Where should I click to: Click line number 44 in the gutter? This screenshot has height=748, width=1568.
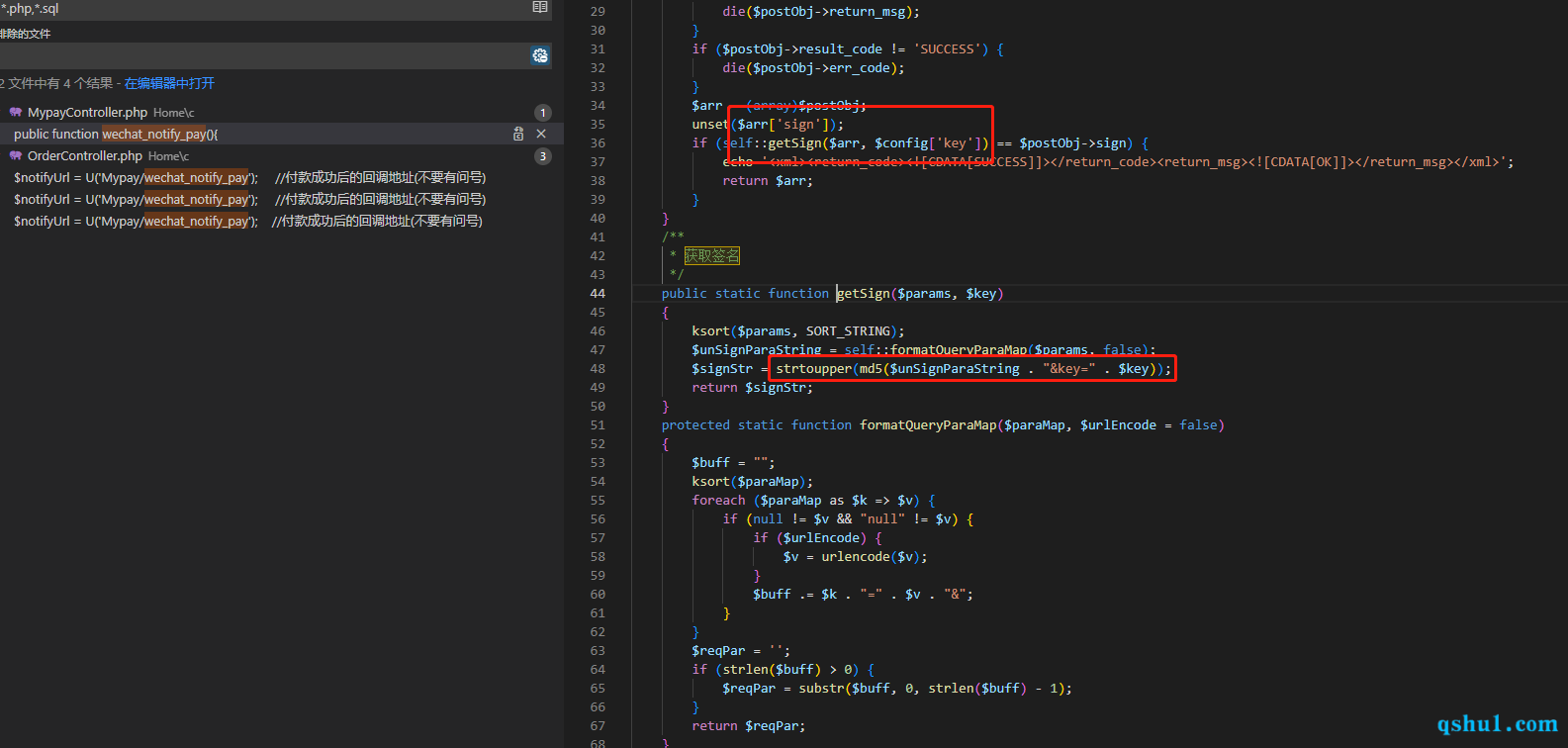pyautogui.click(x=598, y=294)
